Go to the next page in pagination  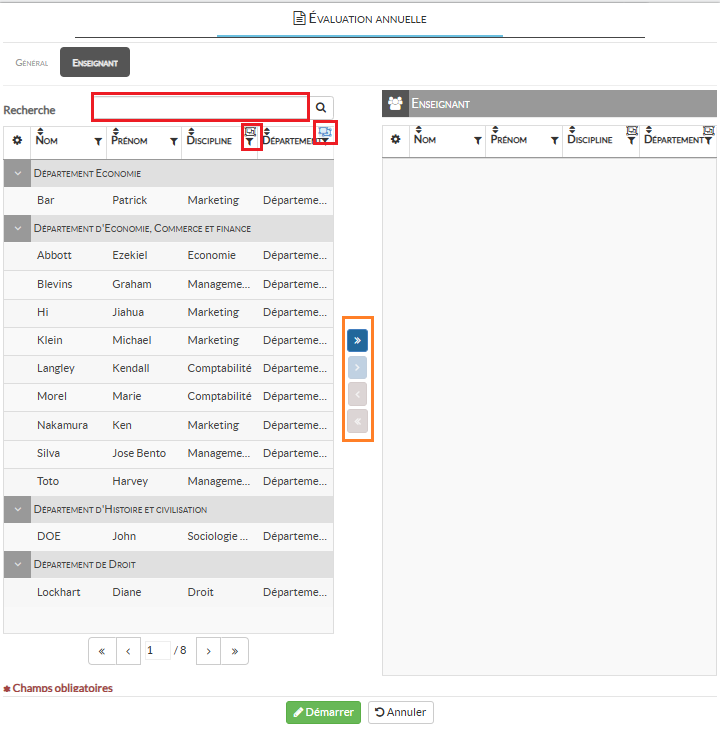[x=208, y=651]
